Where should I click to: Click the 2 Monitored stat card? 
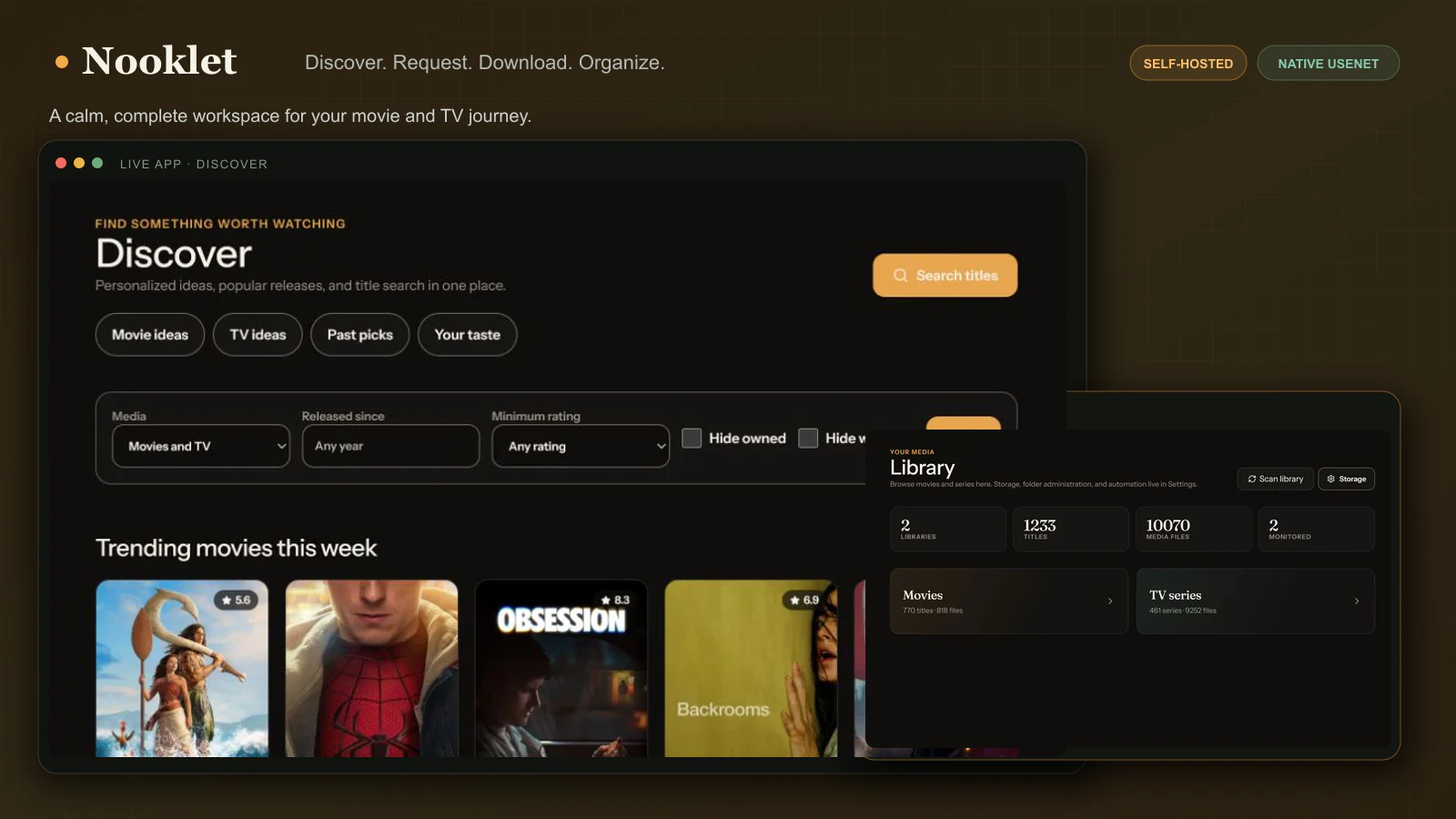[x=1317, y=529]
